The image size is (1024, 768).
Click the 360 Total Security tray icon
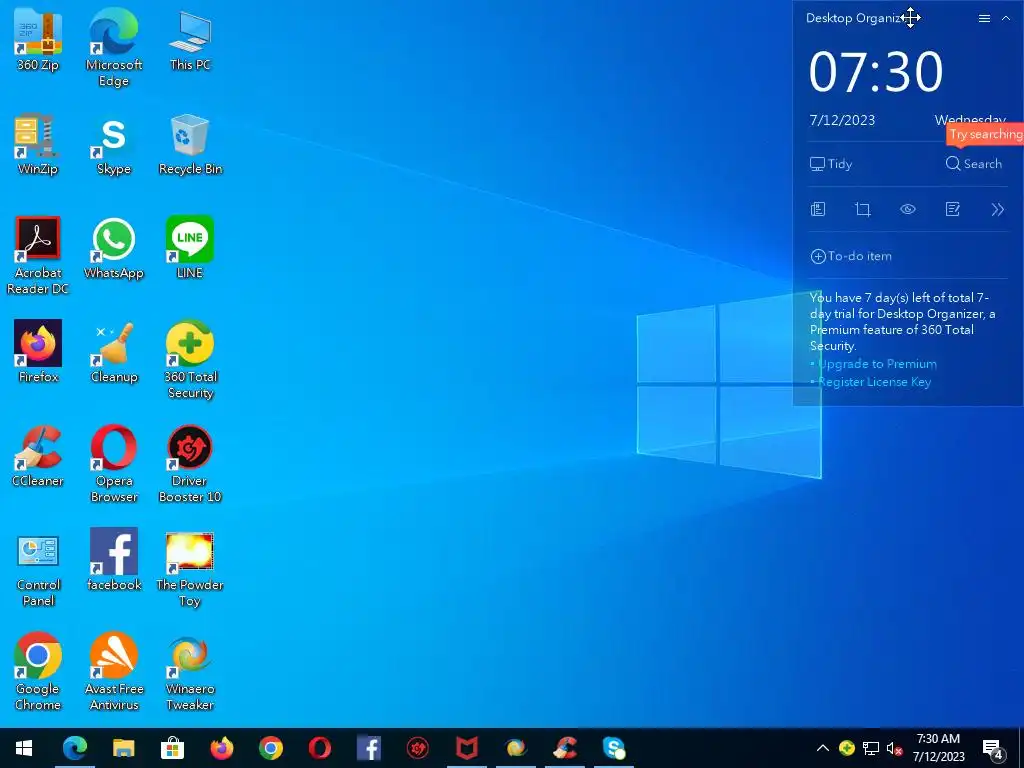[x=846, y=748]
